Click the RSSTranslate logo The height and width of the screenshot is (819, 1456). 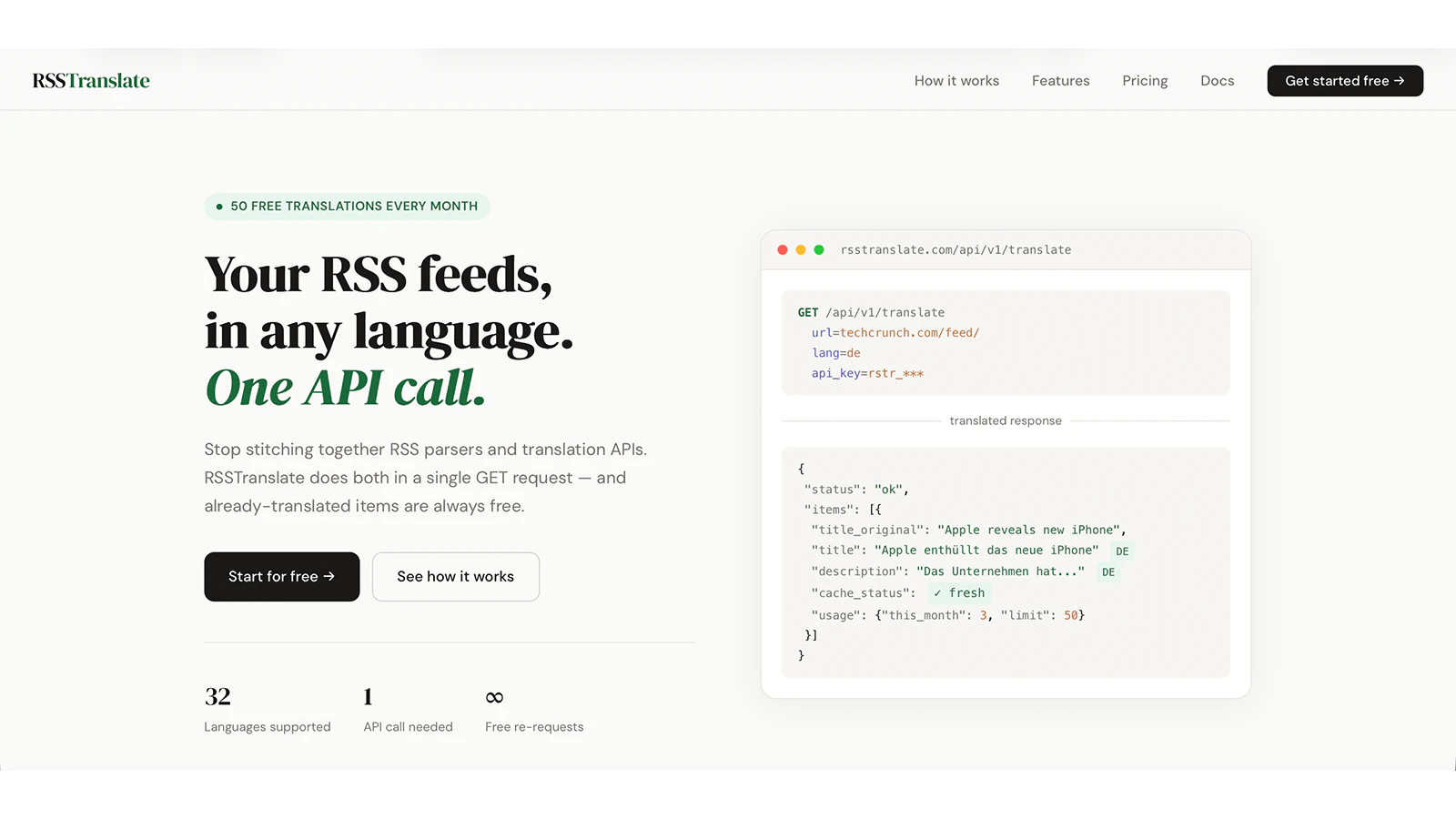(x=91, y=81)
